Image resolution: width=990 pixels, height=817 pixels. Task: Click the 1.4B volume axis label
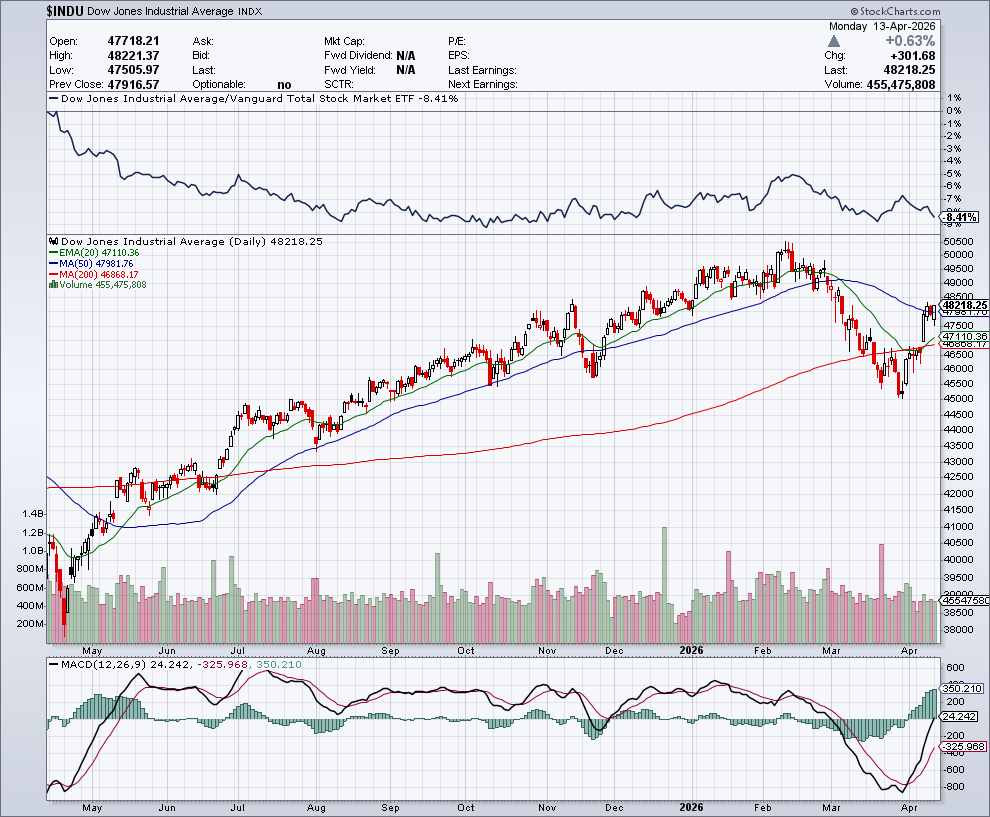(33, 514)
